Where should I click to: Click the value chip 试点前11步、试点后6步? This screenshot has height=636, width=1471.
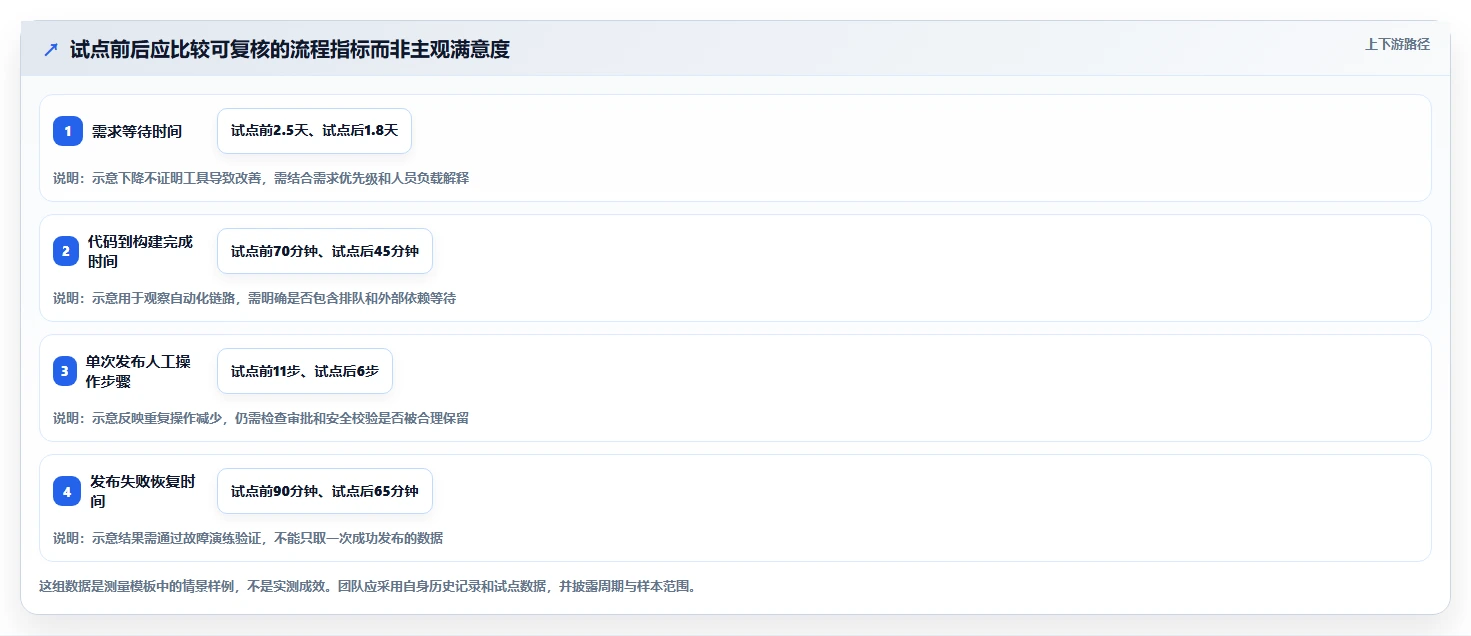coord(305,371)
